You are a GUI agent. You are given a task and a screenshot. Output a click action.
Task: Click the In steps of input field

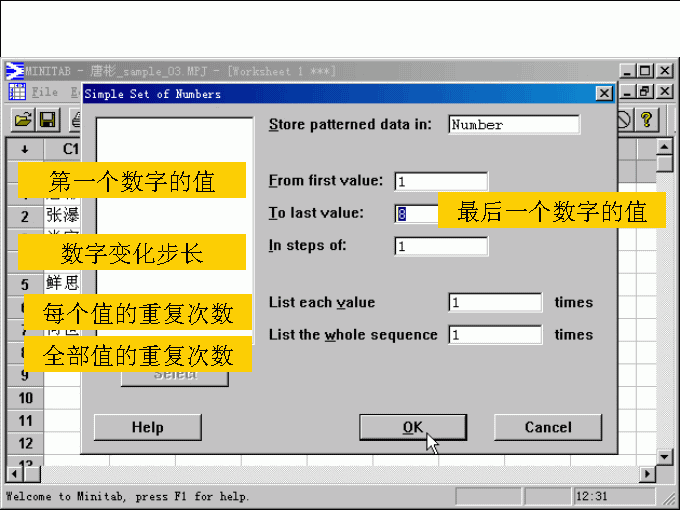[441, 246]
